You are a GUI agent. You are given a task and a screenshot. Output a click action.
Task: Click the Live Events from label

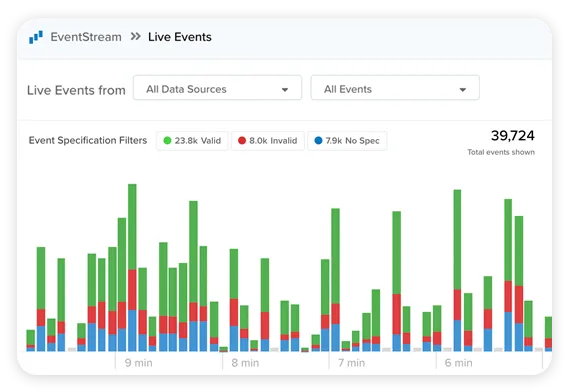pyautogui.click(x=76, y=90)
